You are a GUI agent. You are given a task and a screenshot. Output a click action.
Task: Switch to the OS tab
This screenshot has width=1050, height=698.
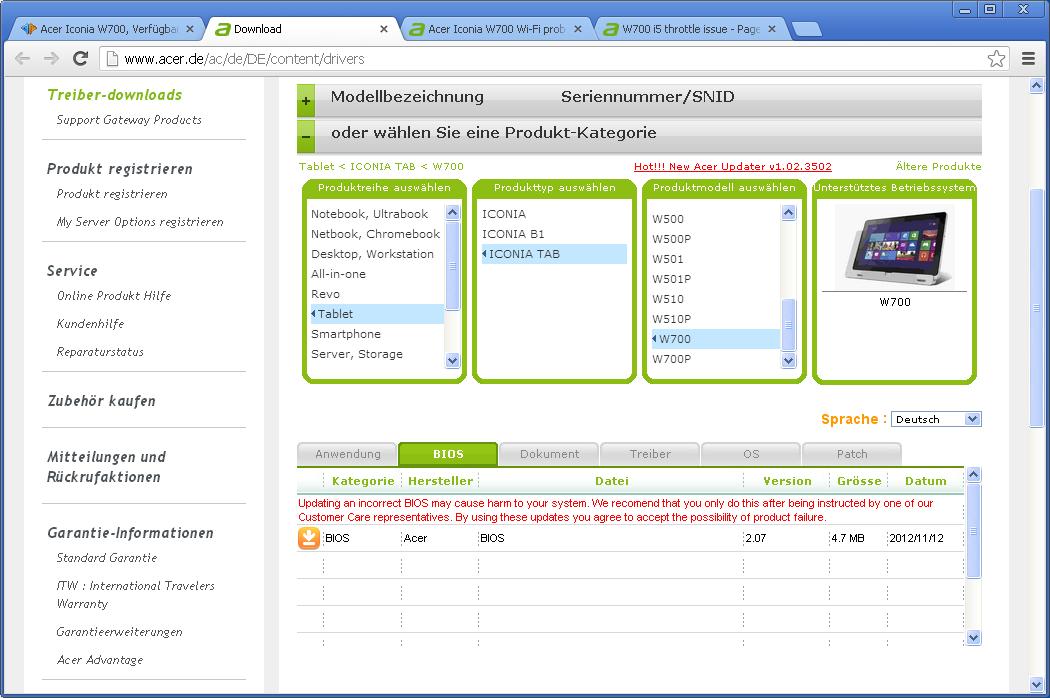(x=751, y=454)
